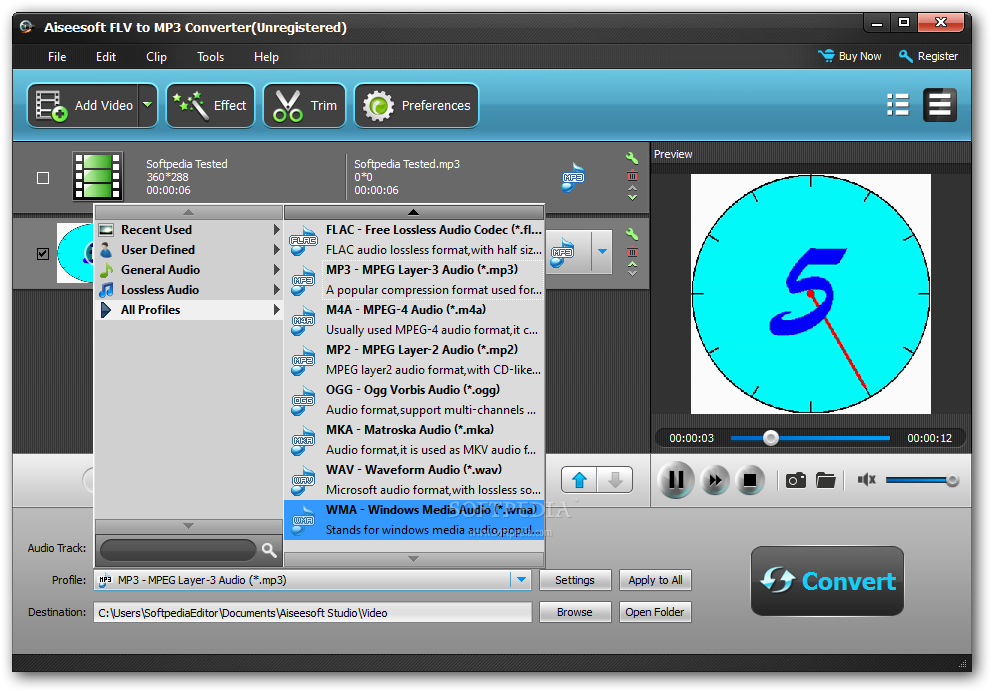
Task: Choose M4A MPEG-4 Audio format
Action: coord(414,319)
